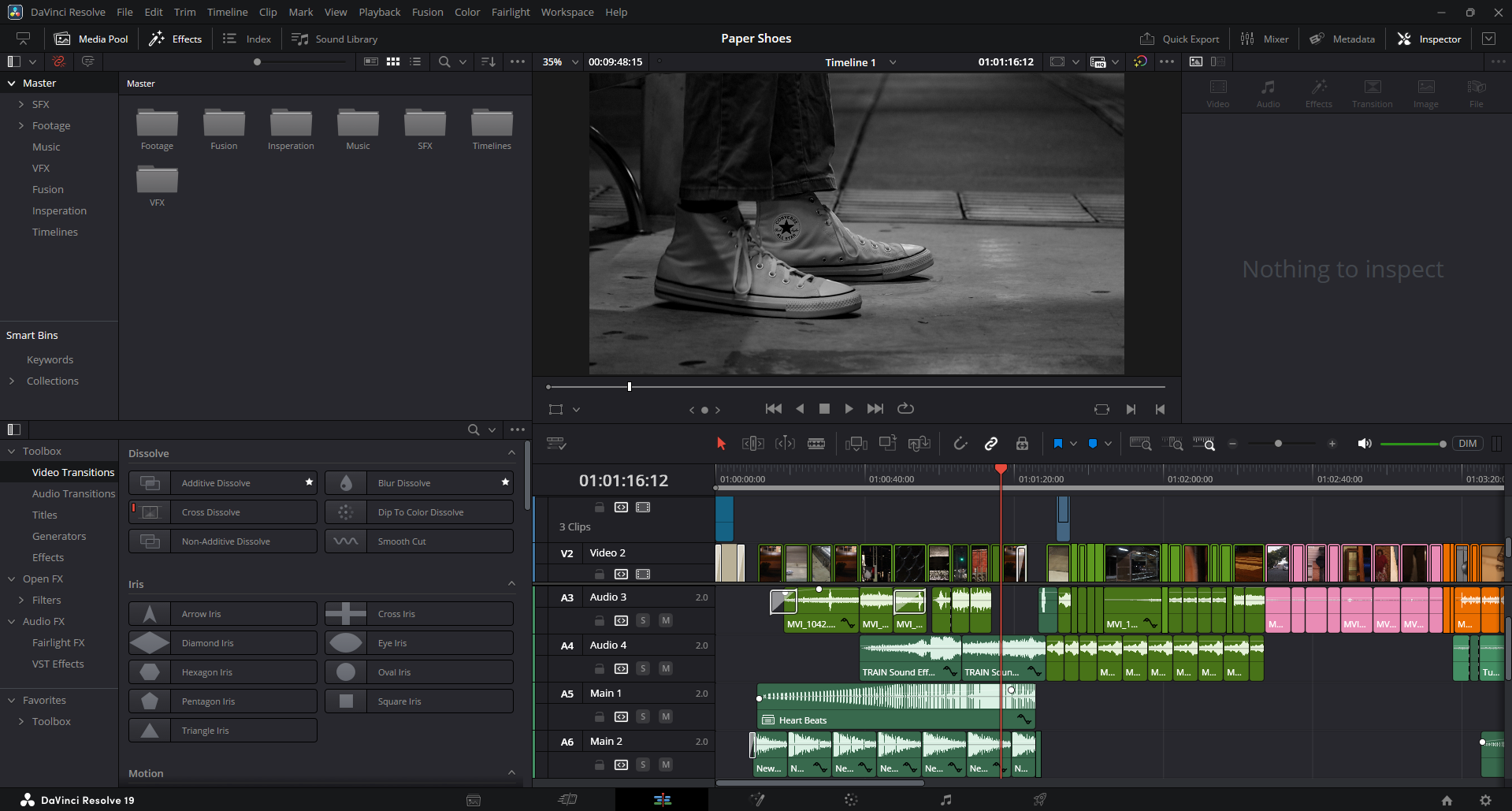Mute the Audio 3 track

tap(666, 620)
